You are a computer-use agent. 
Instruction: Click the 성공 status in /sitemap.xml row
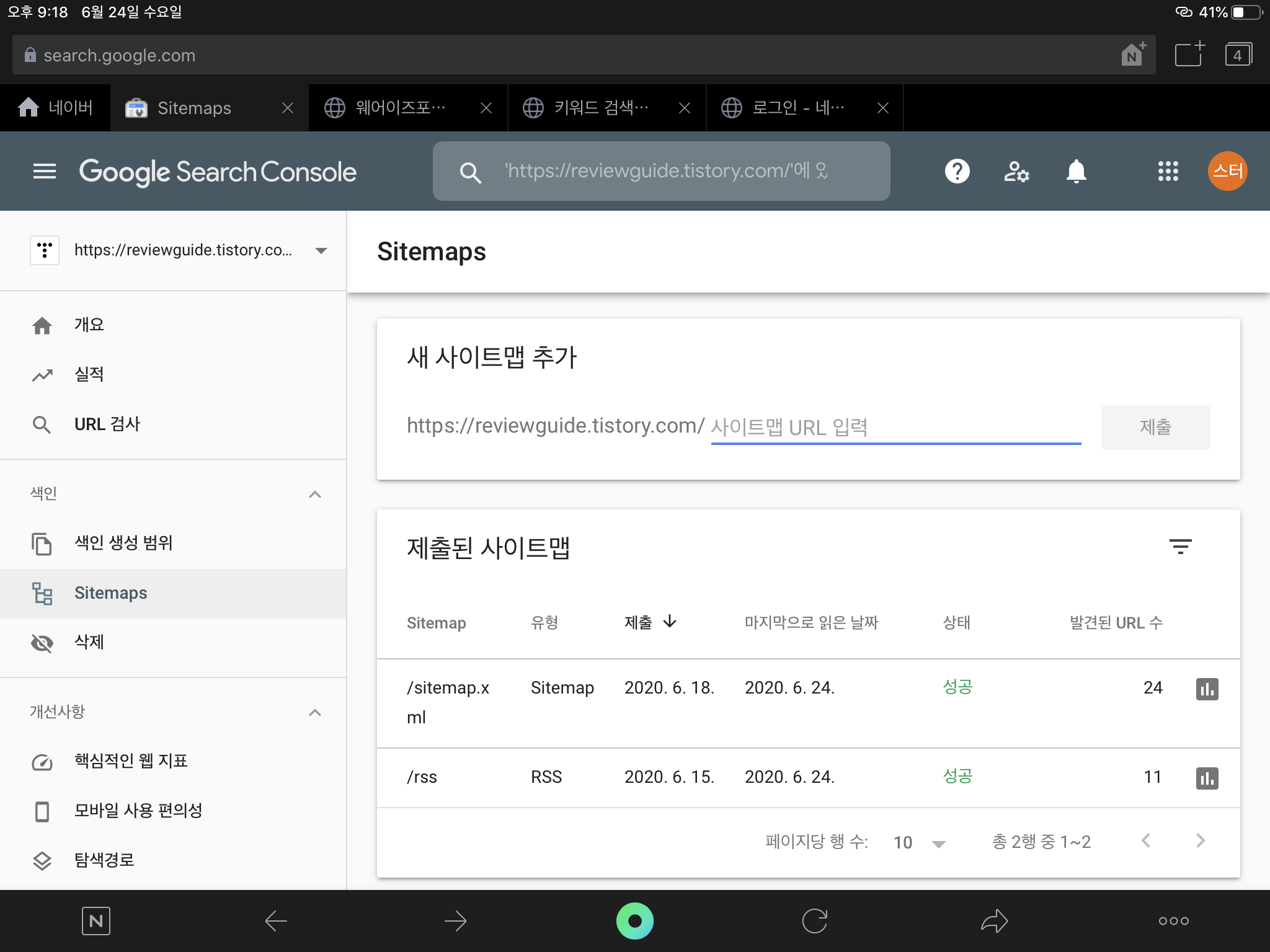click(957, 687)
